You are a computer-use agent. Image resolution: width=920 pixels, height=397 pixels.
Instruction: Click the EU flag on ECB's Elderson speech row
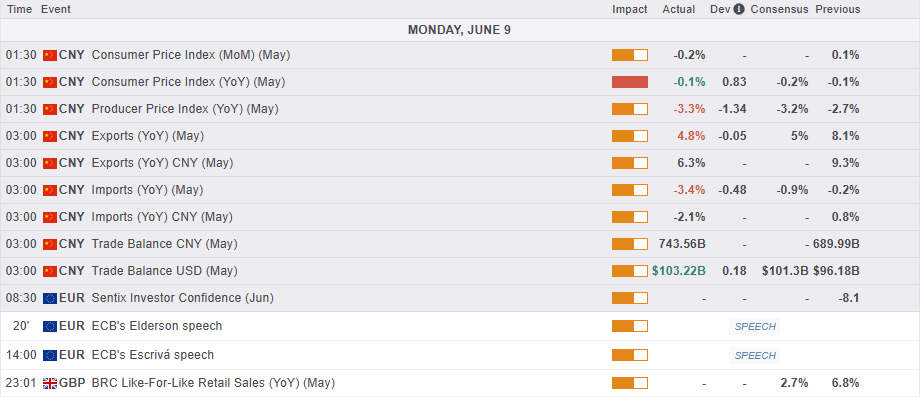(50, 326)
